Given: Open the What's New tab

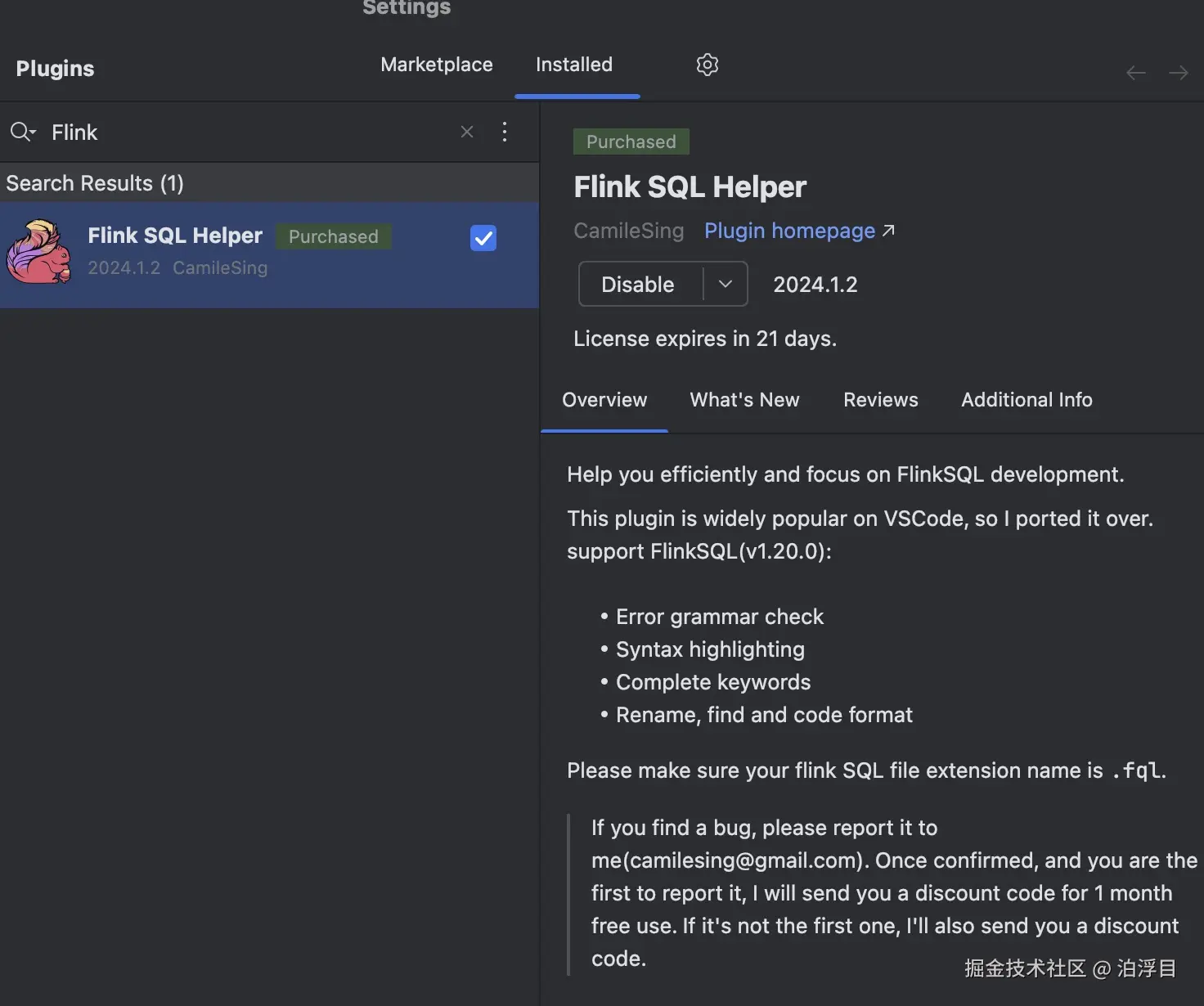Looking at the screenshot, I should (744, 400).
